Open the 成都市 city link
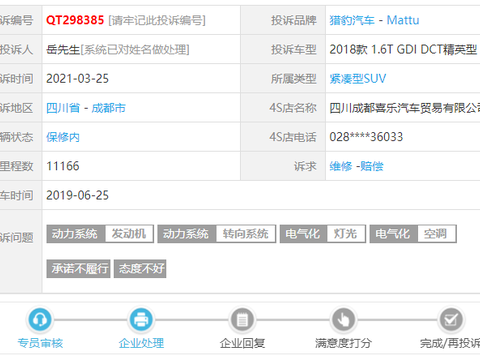The width and height of the screenshot is (480, 360). [109, 108]
